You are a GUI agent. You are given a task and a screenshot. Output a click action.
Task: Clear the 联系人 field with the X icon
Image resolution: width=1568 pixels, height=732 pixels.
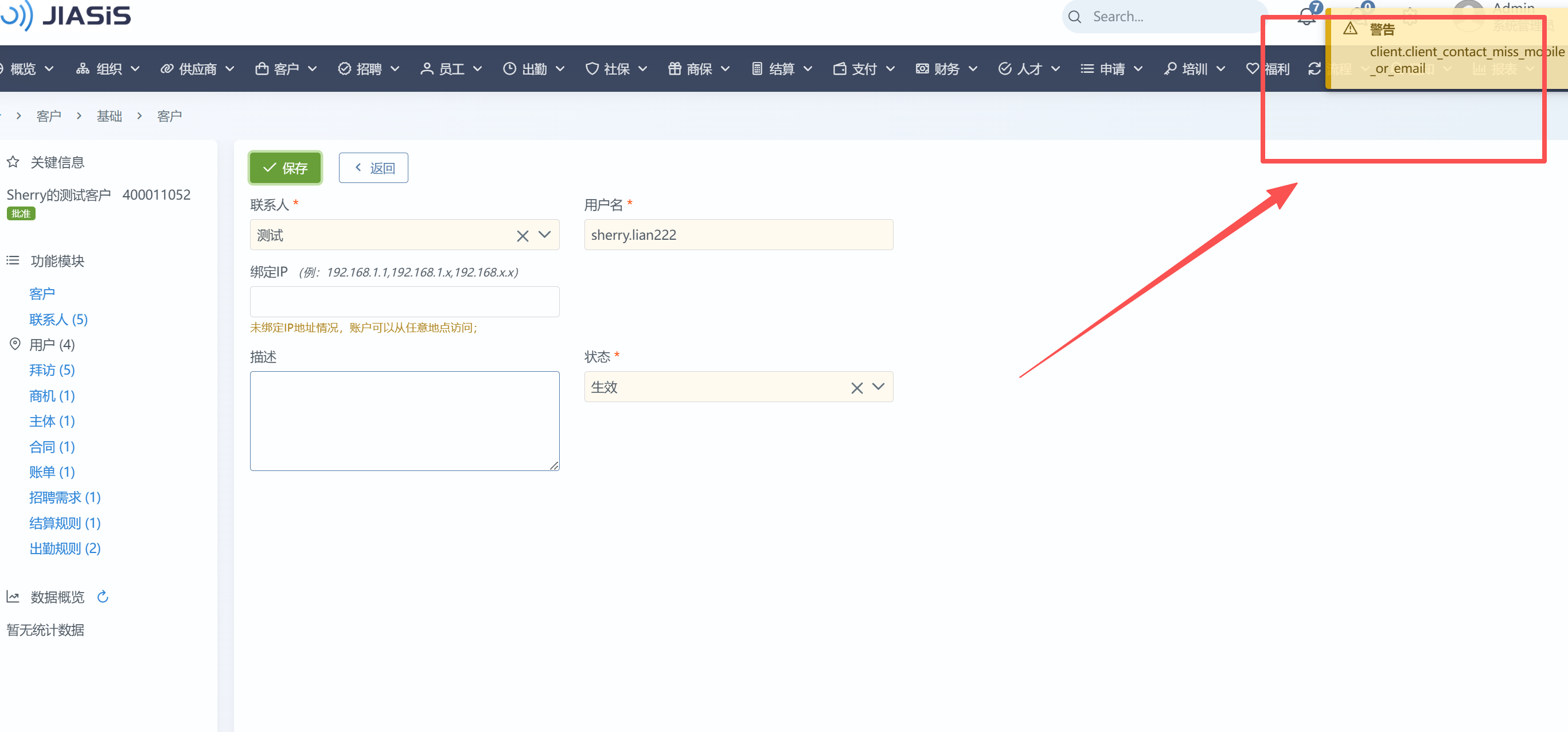point(522,236)
